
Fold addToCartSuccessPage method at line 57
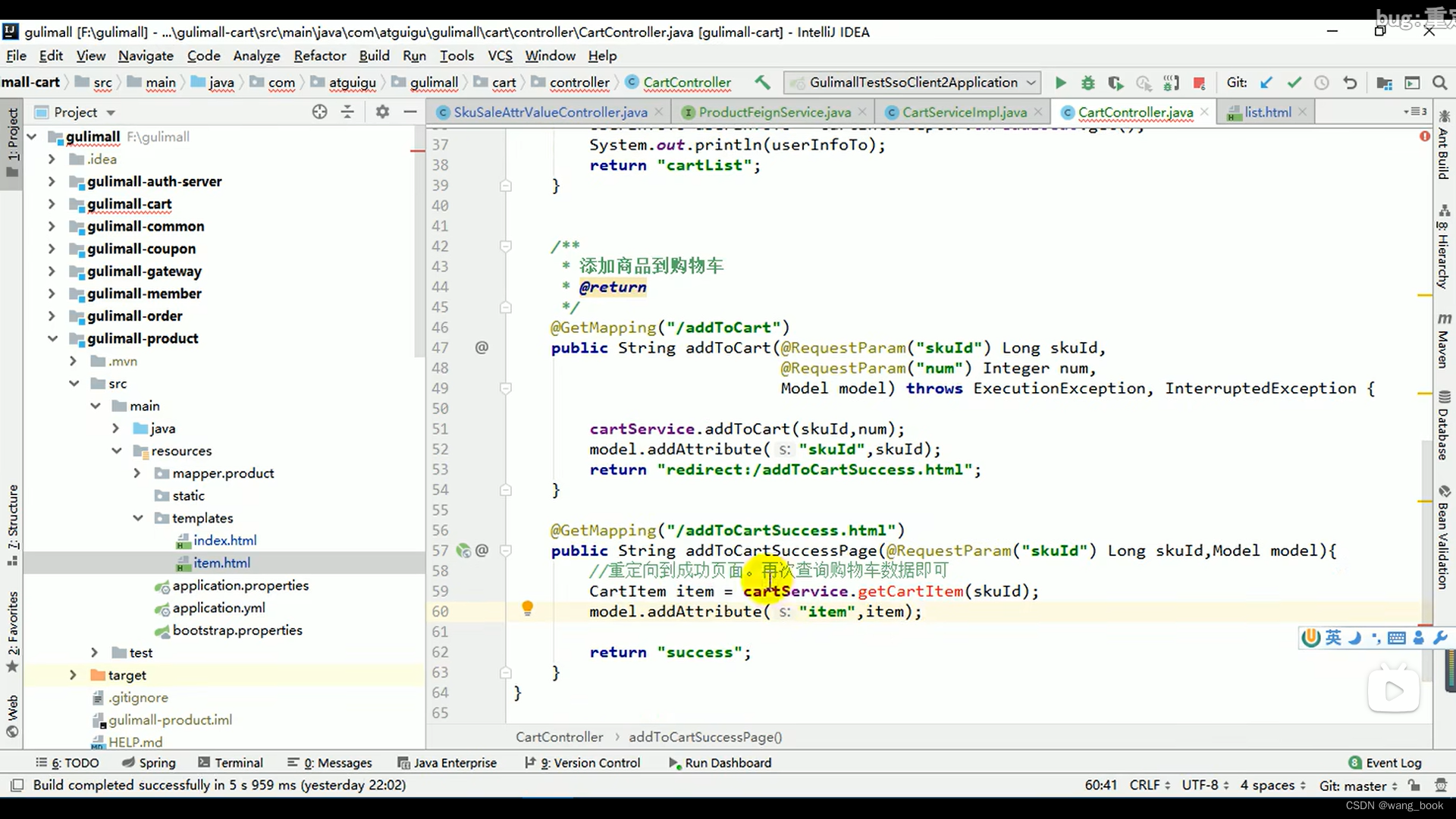pos(506,551)
